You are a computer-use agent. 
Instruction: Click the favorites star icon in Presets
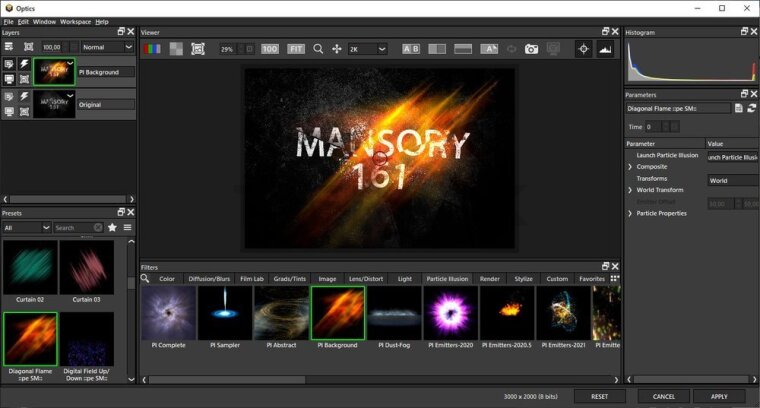pyautogui.click(x=112, y=228)
